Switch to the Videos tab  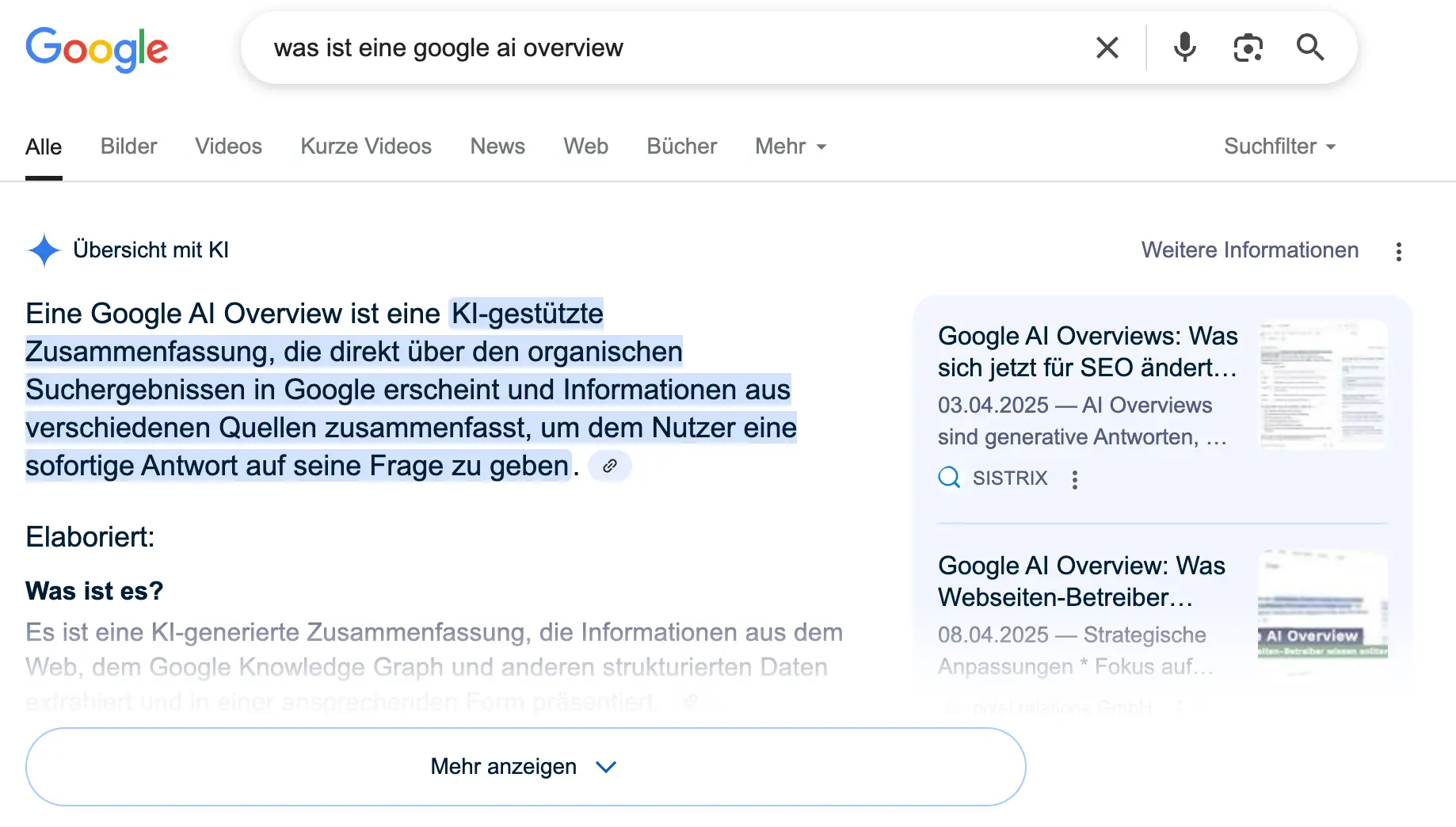[x=228, y=147]
